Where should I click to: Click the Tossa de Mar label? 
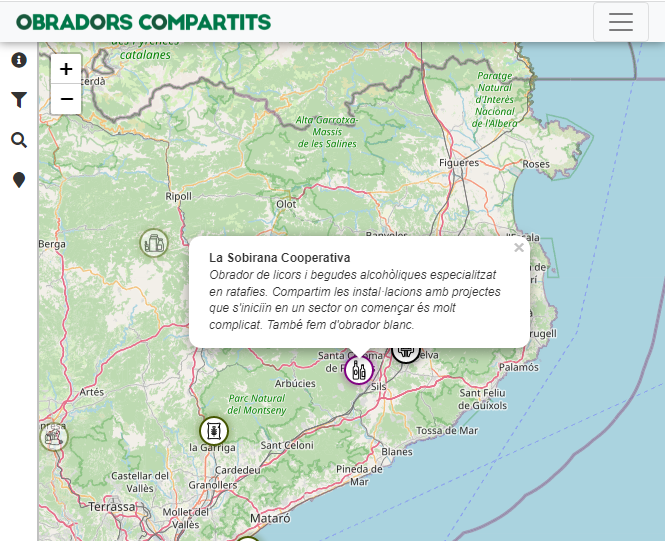coord(447,431)
